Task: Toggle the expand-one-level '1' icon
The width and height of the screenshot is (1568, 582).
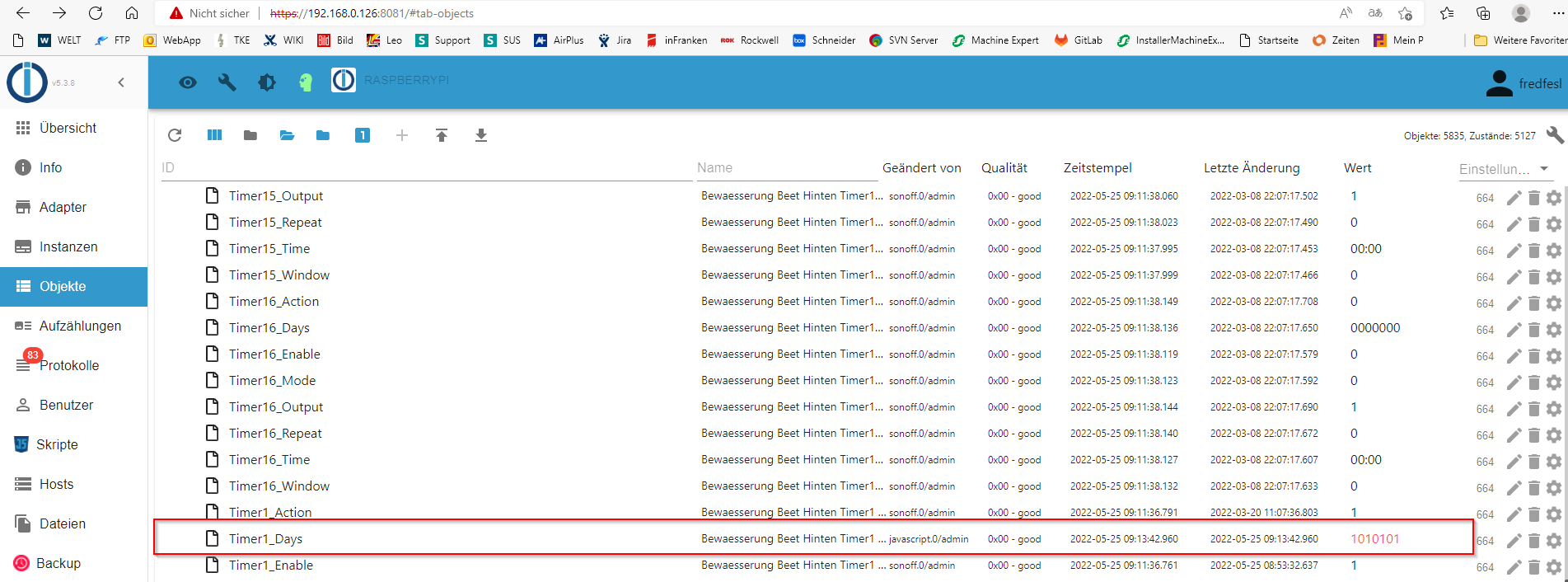Action: point(363,135)
